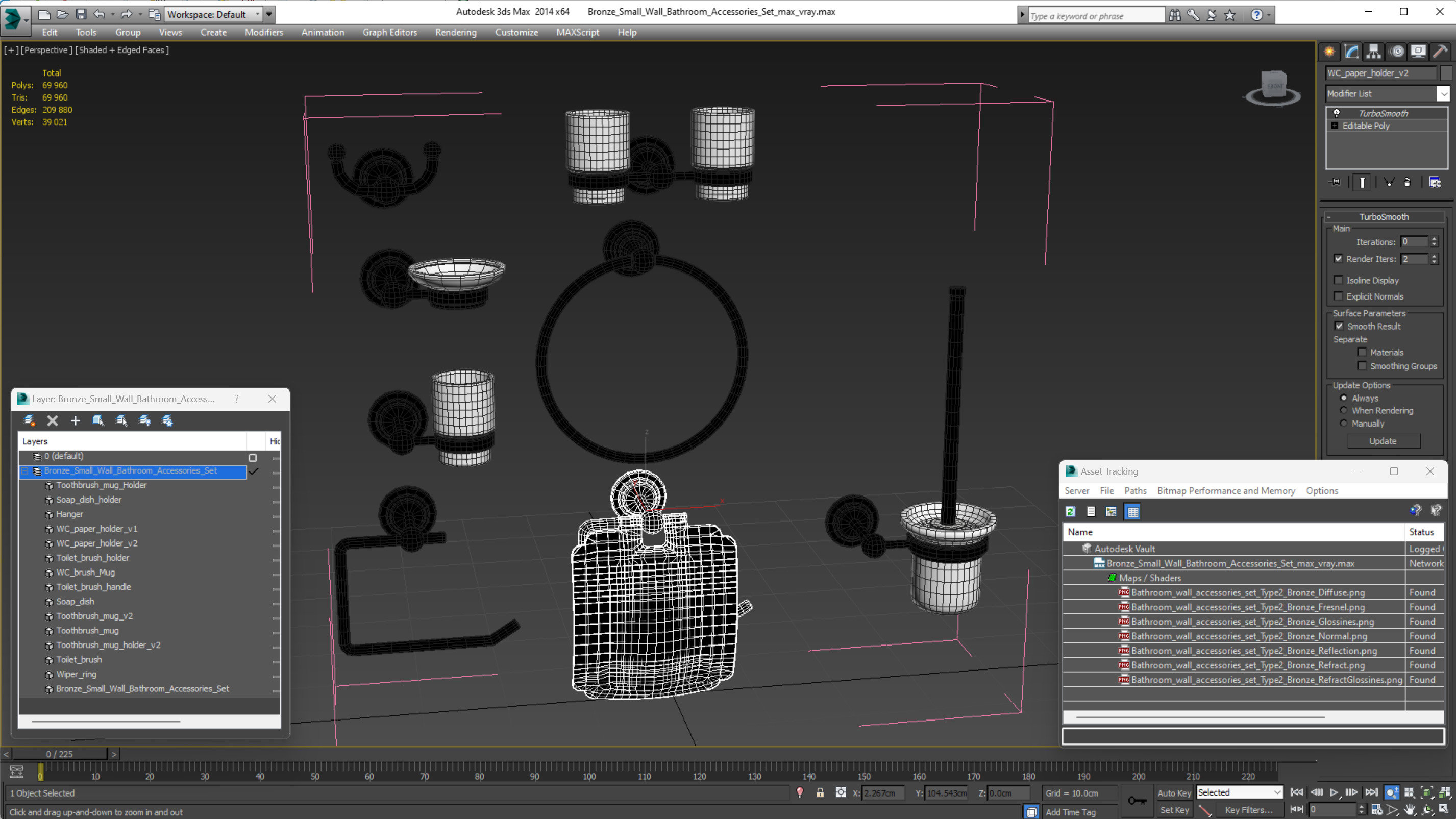Click Create New Layer icon in Layer dialog
This screenshot has height=819, width=1456.
tap(30, 420)
